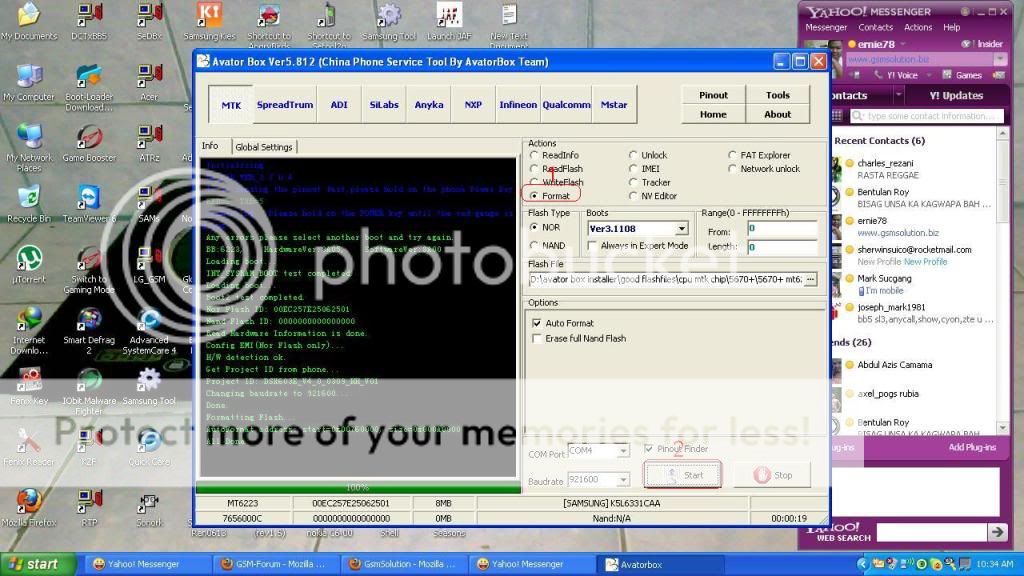This screenshot has width=1024, height=576.
Task: Open the COM Port COM4 dropdown
Action: 622,451
